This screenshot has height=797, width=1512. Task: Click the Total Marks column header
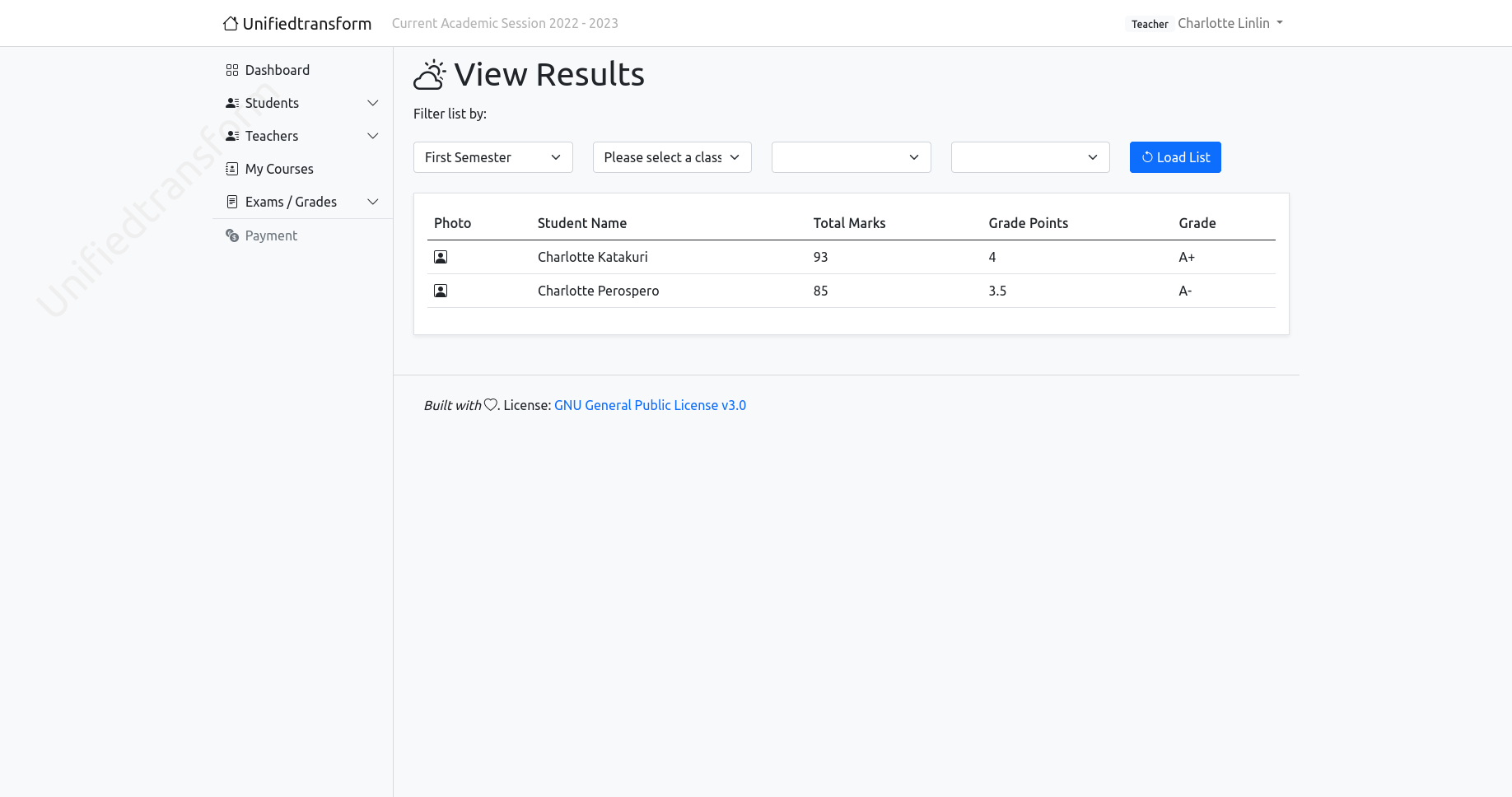tap(849, 223)
